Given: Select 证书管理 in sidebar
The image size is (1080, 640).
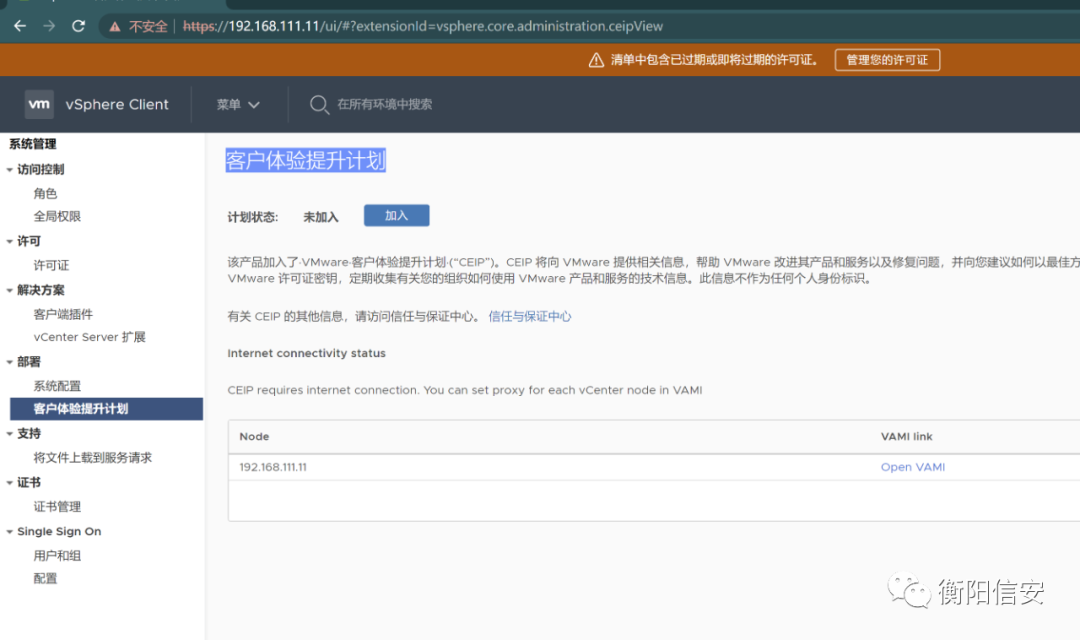Looking at the screenshot, I should pyautogui.click(x=57, y=506).
